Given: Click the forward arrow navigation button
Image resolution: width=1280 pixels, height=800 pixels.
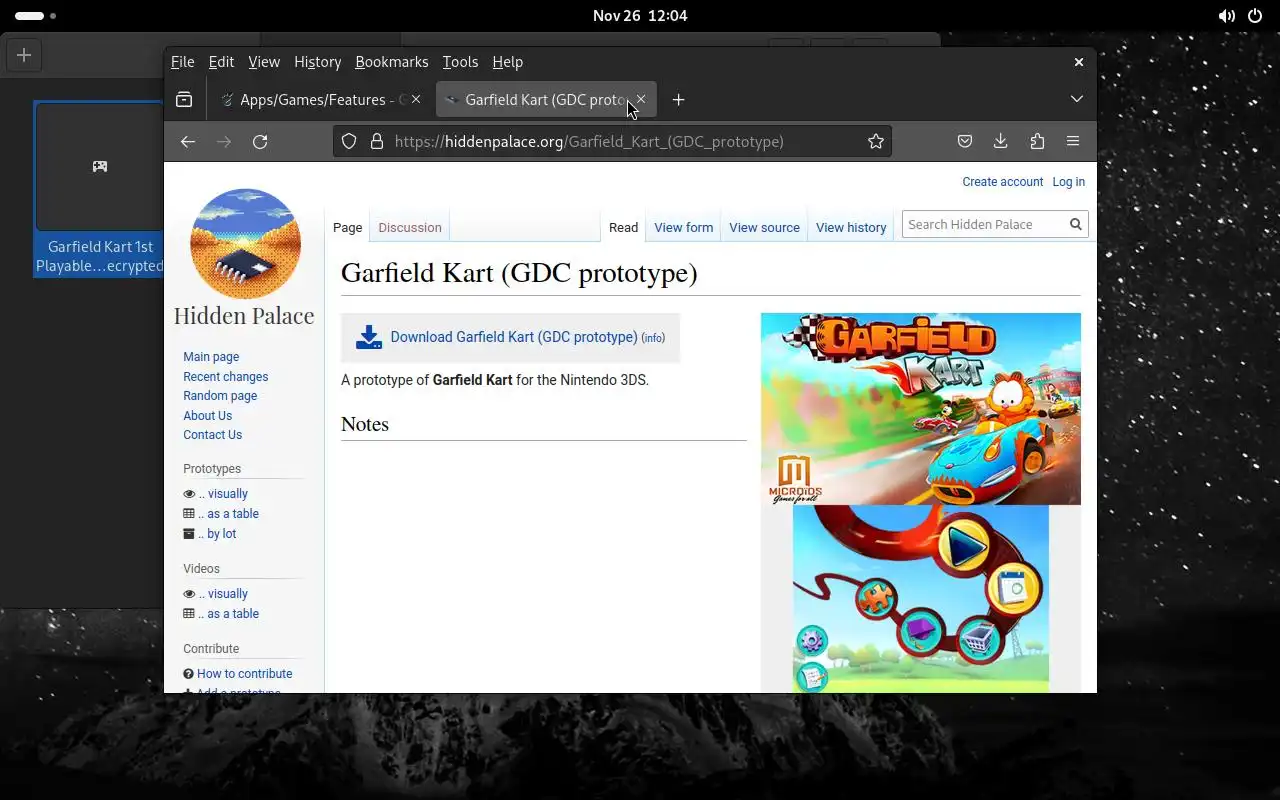Looking at the screenshot, I should tap(224, 142).
